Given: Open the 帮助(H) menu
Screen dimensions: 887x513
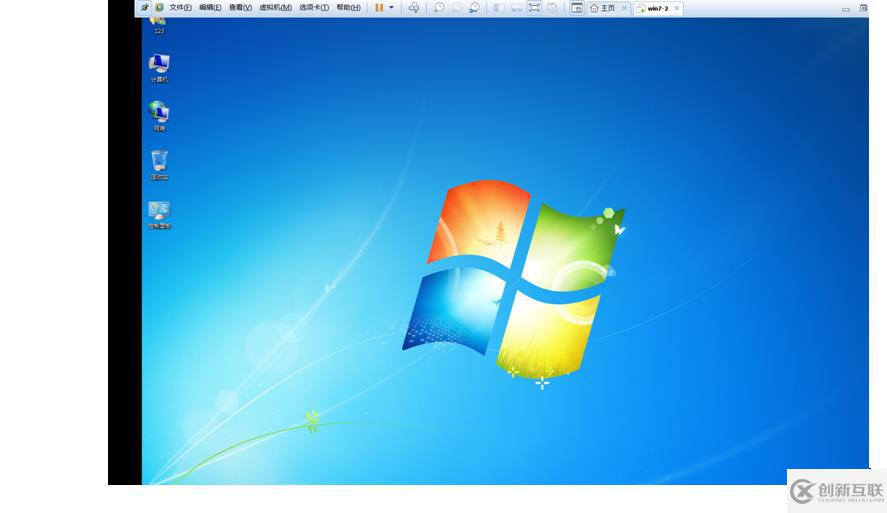Looking at the screenshot, I should [348, 7].
